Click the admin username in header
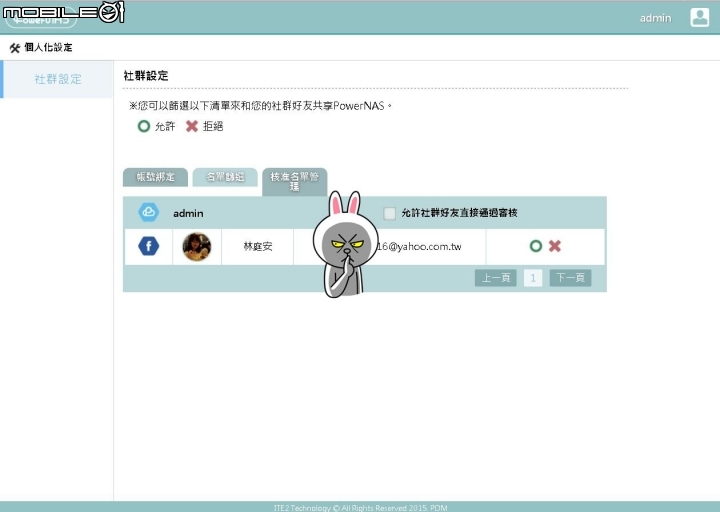This screenshot has width=720, height=512. tap(655, 18)
